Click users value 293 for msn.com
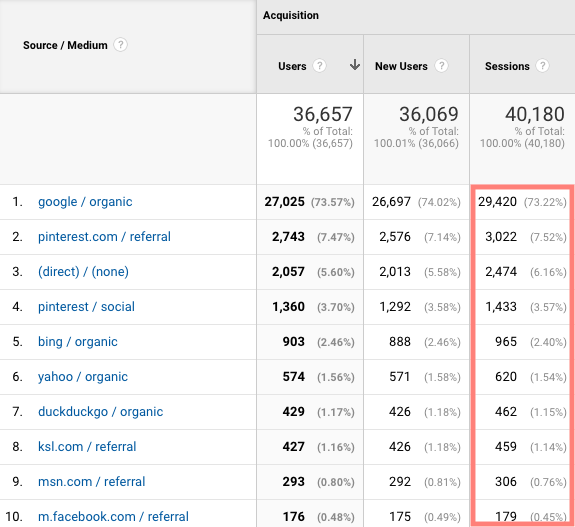Image resolution: width=575 pixels, height=527 pixels. [294, 482]
